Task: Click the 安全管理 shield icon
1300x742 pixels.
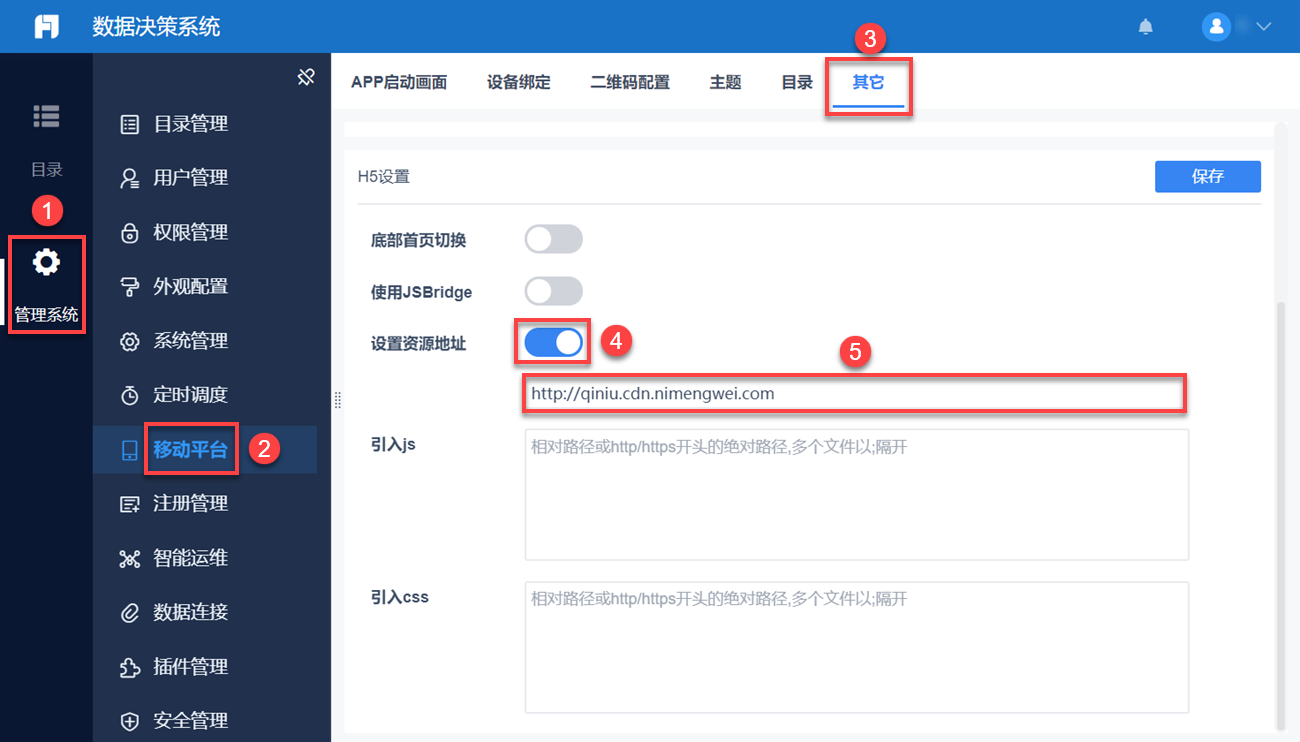Action: pyautogui.click(x=130, y=721)
